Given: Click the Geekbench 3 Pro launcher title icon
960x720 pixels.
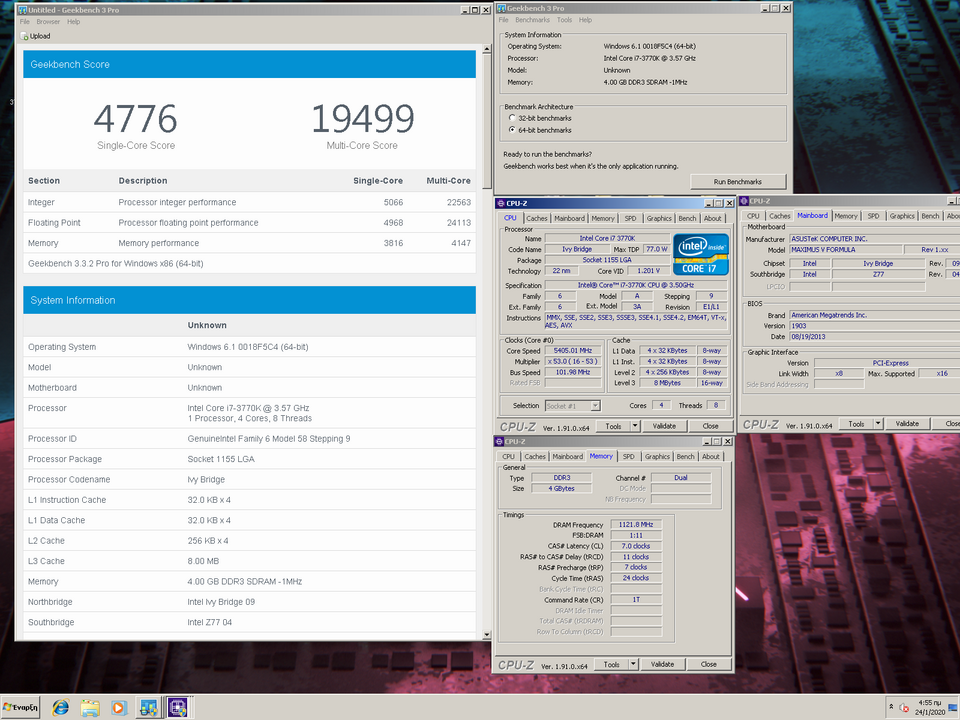Looking at the screenshot, I should click(x=501, y=8).
